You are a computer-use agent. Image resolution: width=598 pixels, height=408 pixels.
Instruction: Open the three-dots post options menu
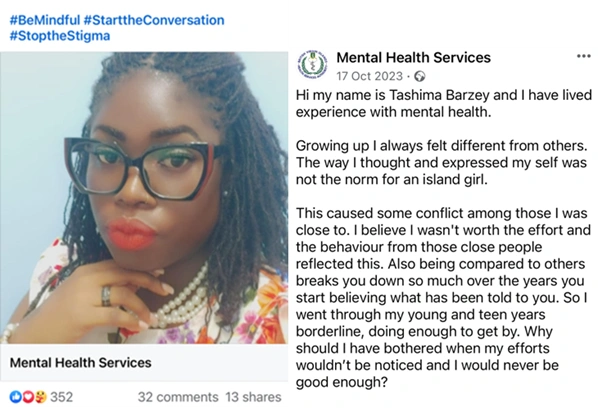(584, 56)
